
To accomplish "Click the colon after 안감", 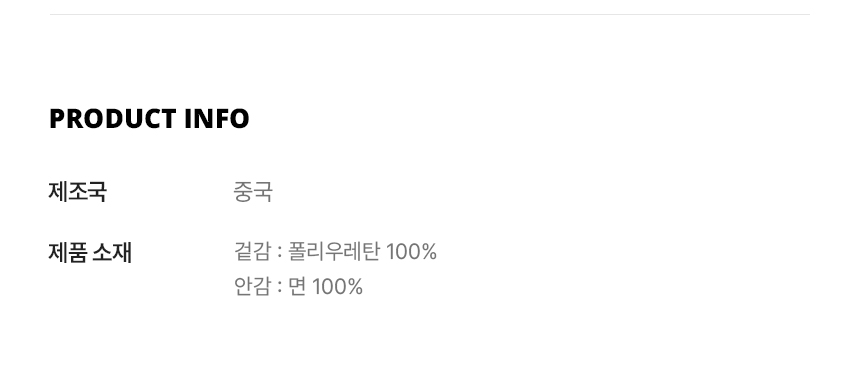I will [x=279, y=287].
